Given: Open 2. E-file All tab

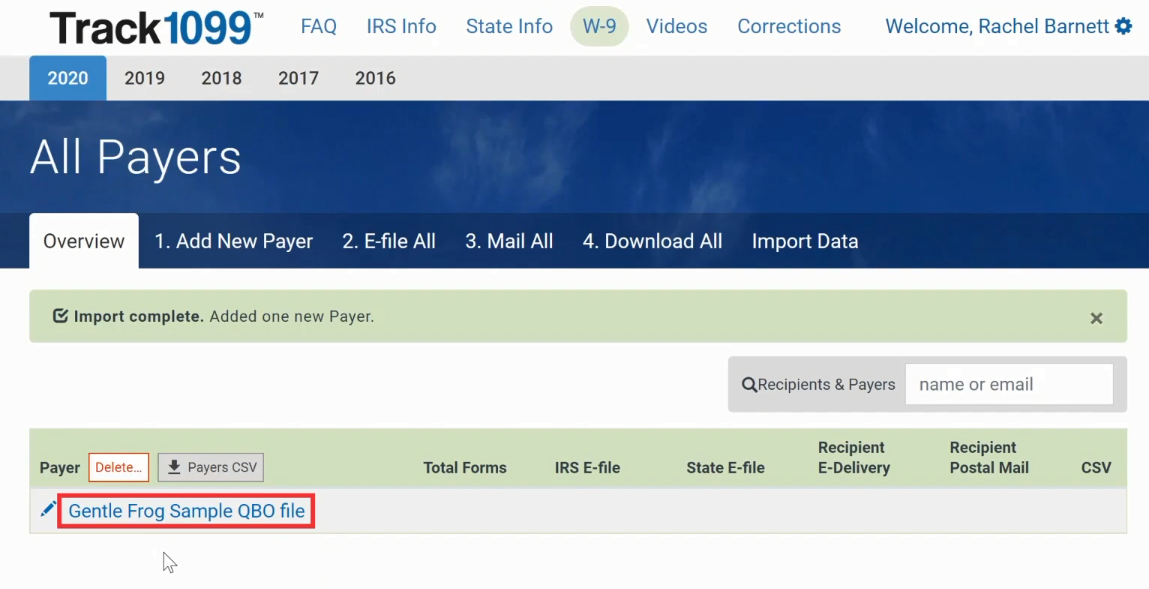Looking at the screenshot, I should pyautogui.click(x=389, y=241).
